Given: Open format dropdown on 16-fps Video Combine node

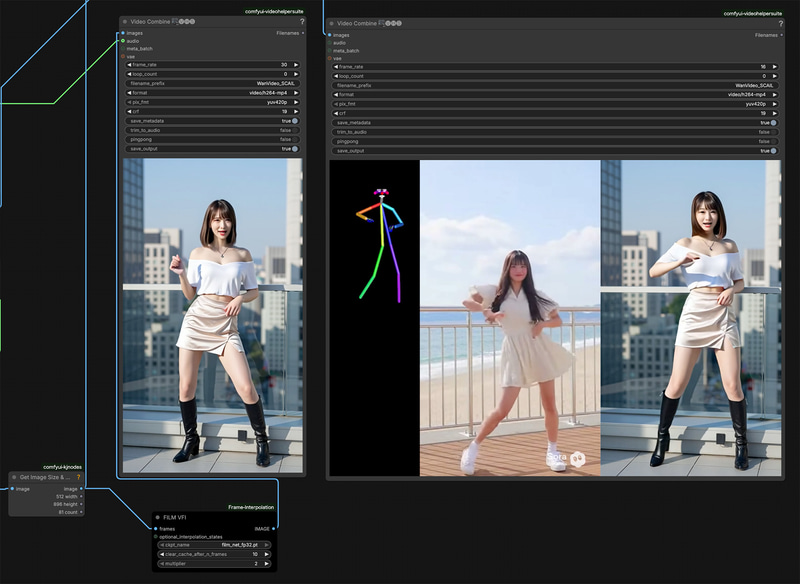Looking at the screenshot, I should [x=555, y=95].
